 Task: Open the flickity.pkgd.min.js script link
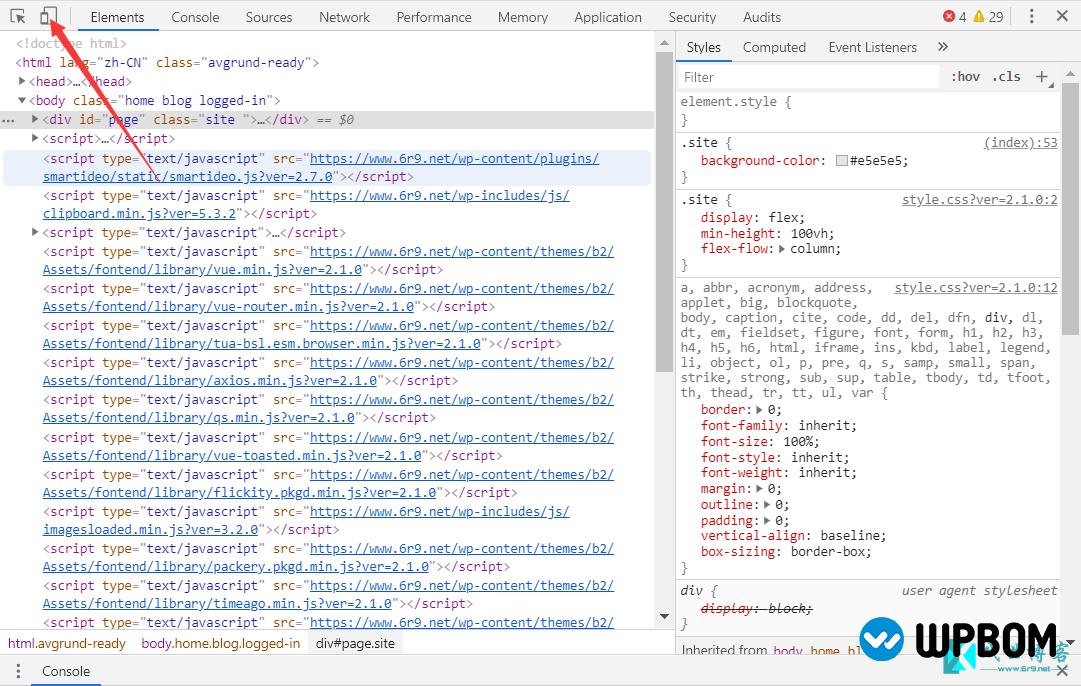point(328,484)
